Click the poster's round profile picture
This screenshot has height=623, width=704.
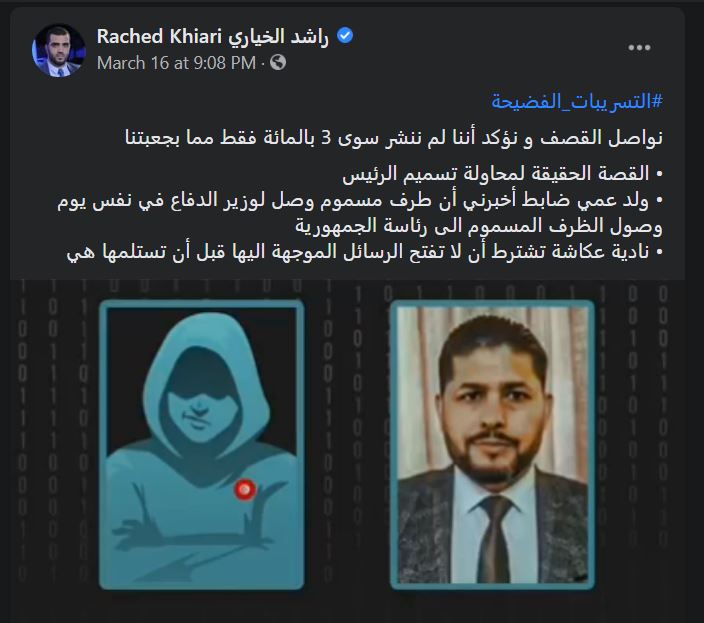coord(58,50)
